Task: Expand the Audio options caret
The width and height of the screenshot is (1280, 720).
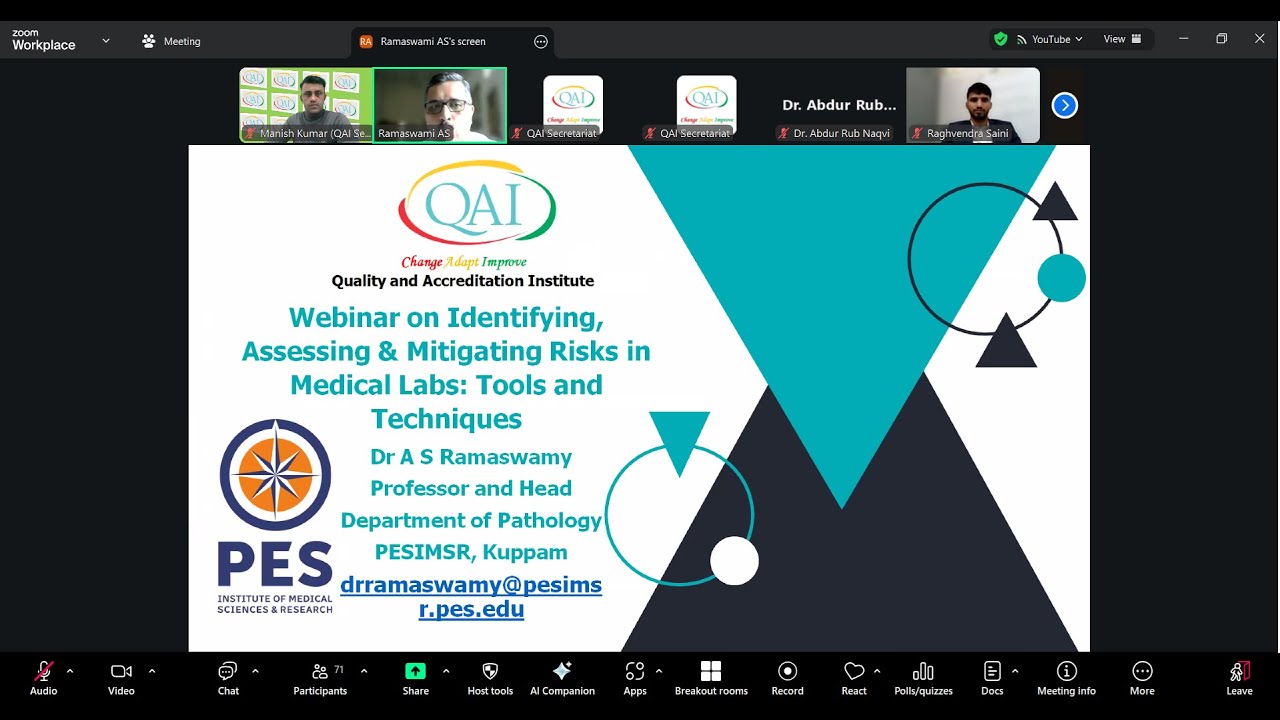Action: tap(70, 671)
